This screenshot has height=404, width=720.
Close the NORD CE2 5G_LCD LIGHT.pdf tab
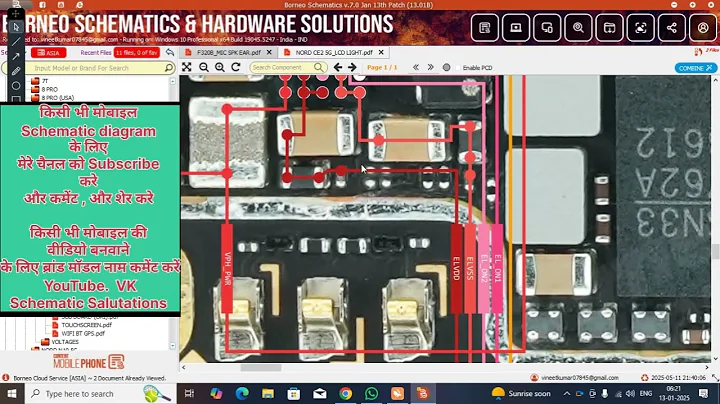(381, 52)
